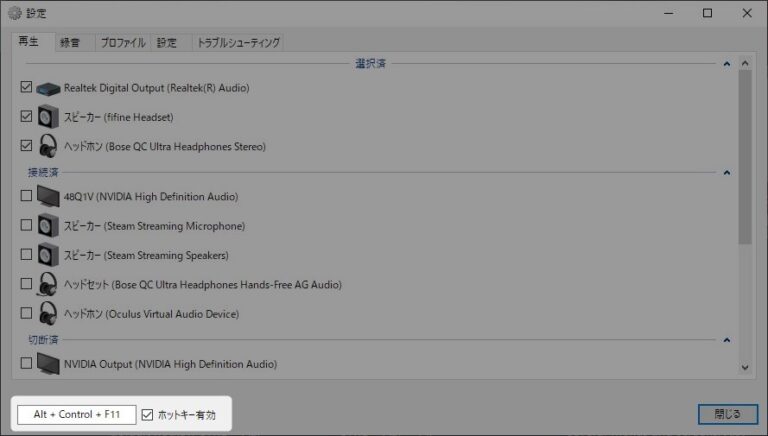This screenshot has width=768, height=436.
Task: Click the Bose Hands-Free AG Audio headset icon
Action: 49,285
